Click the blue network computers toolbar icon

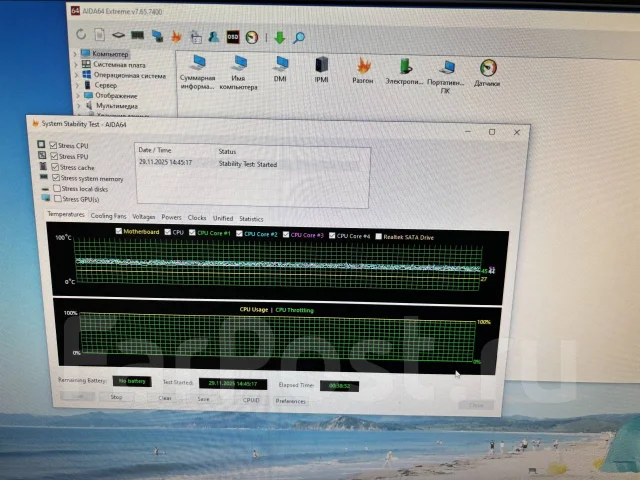[157, 36]
